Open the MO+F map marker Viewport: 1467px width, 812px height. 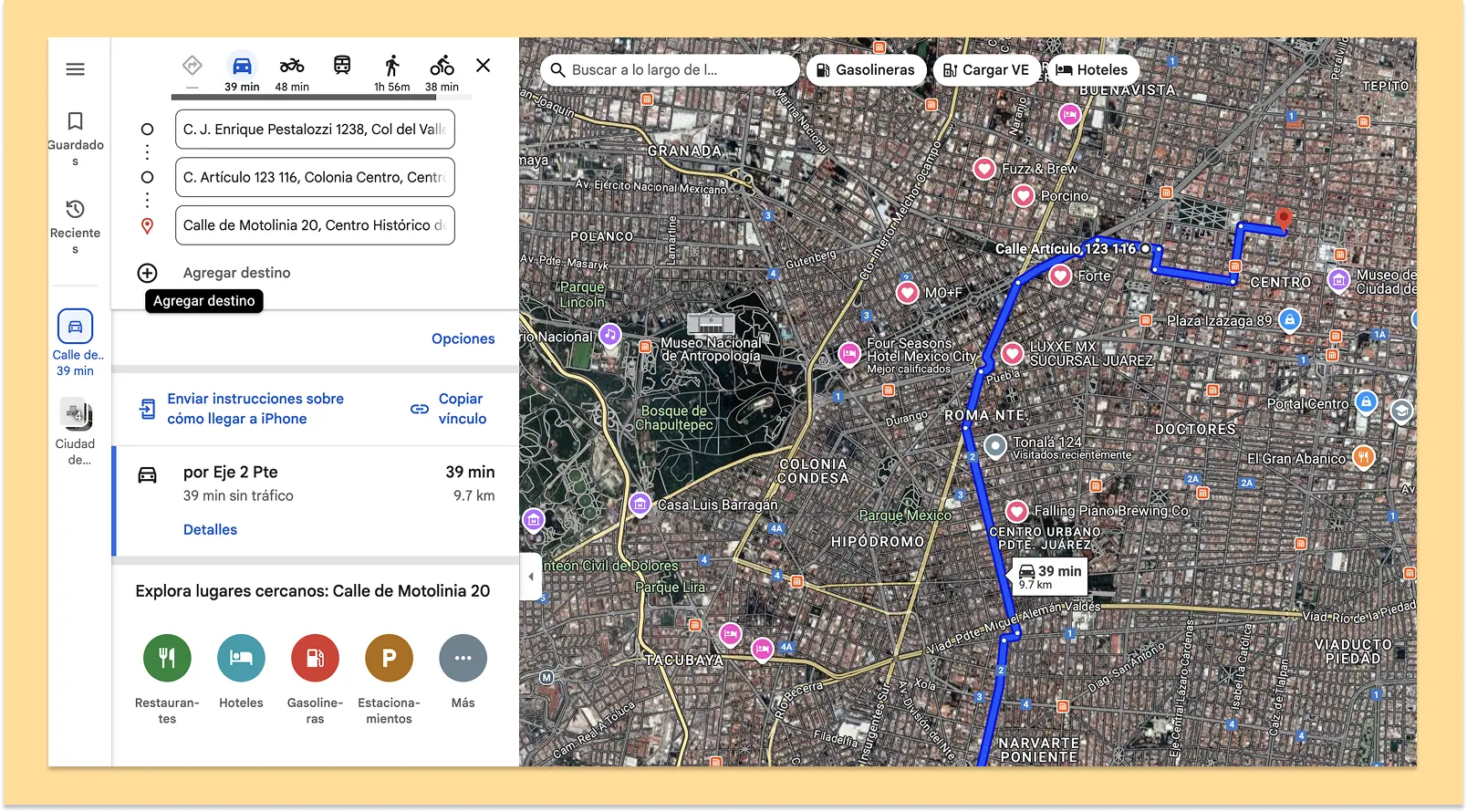pyautogui.click(x=907, y=293)
